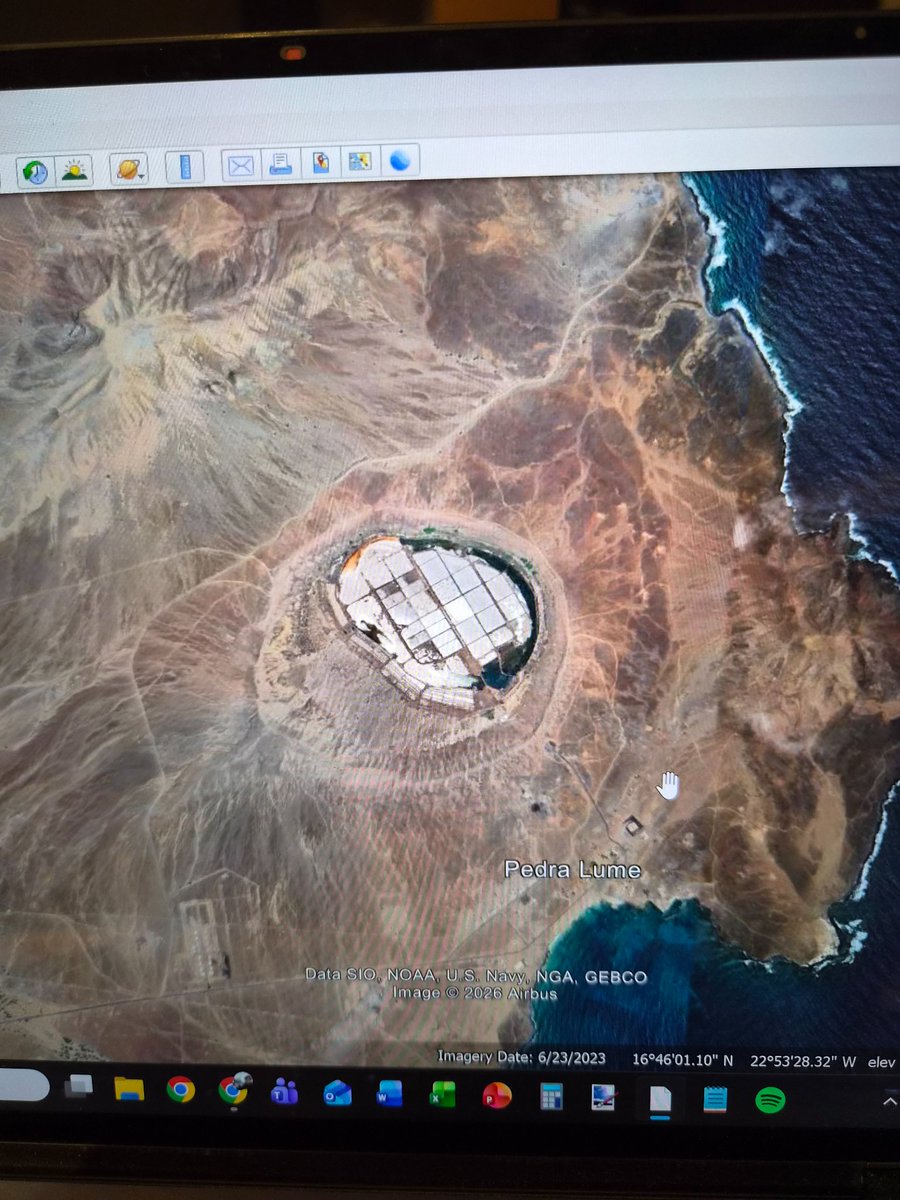Launch the first Google Chrome taskbar icon
This screenshot has width=900, height=1200.
coord(180,1089)
